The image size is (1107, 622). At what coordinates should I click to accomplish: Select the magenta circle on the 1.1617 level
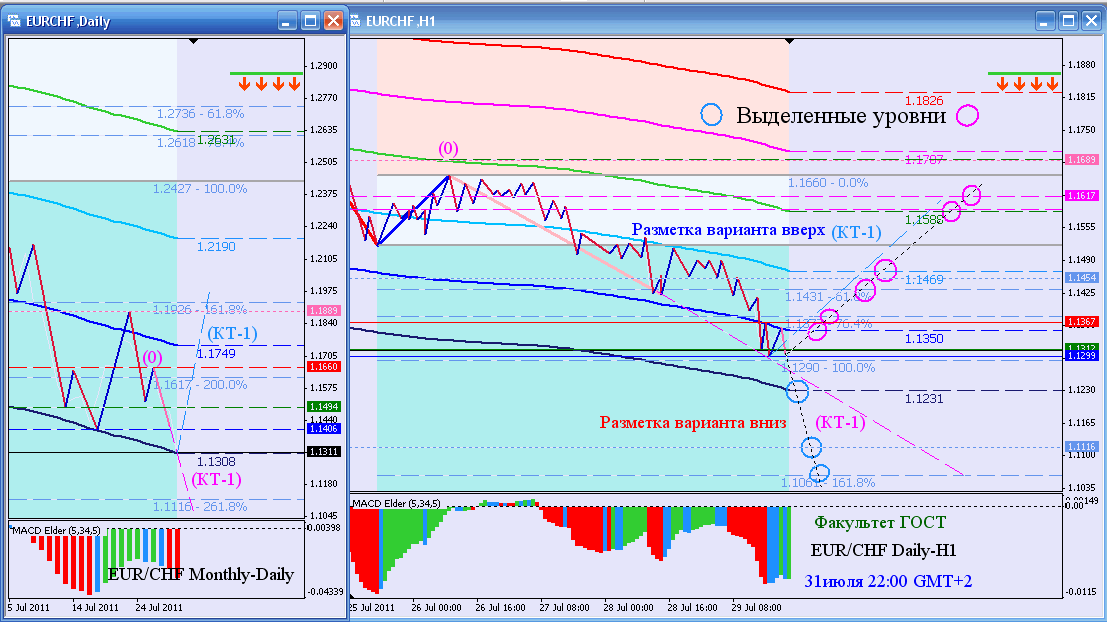click(971, 194)
